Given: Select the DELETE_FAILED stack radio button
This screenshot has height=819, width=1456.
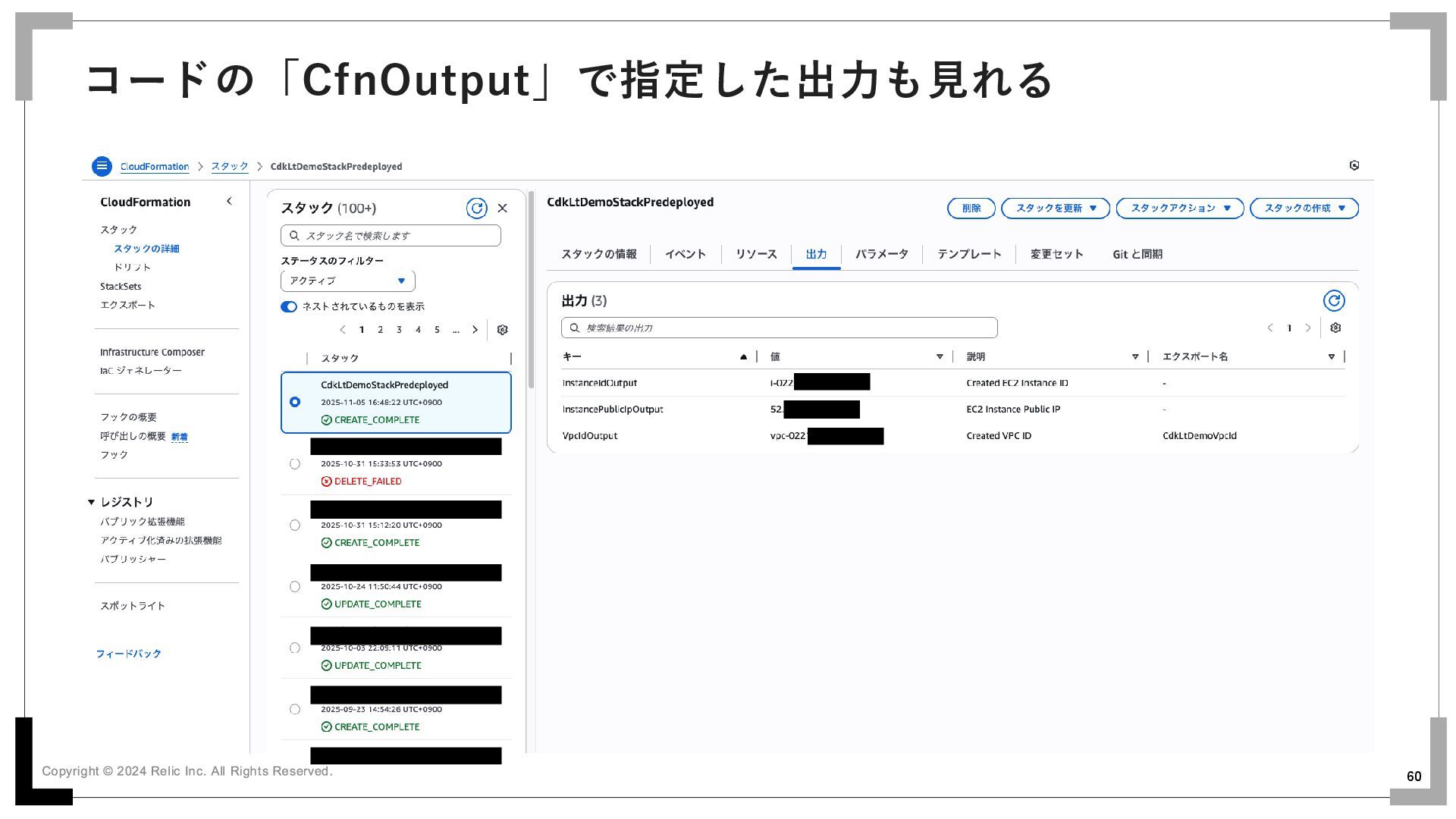Looking at the screenshot, I should 295,464.
